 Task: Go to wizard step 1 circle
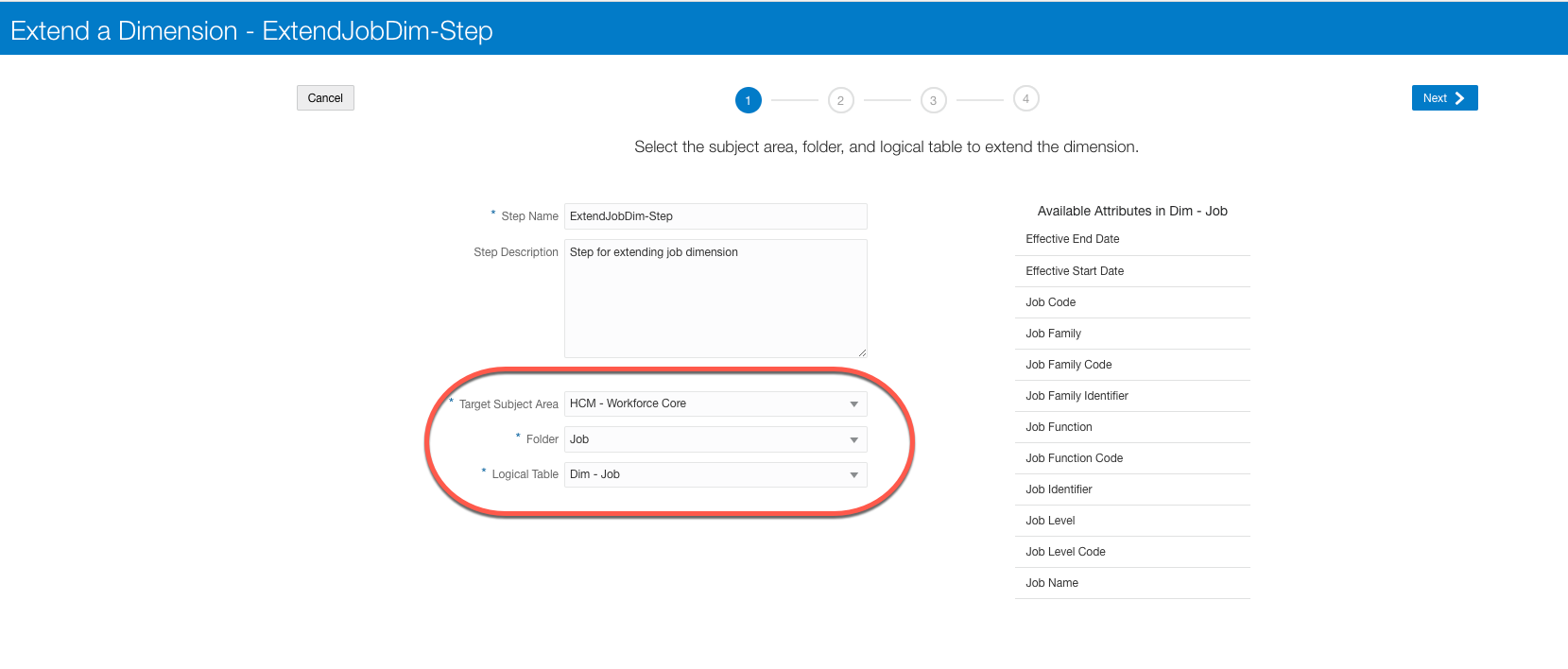click(748, 100)
